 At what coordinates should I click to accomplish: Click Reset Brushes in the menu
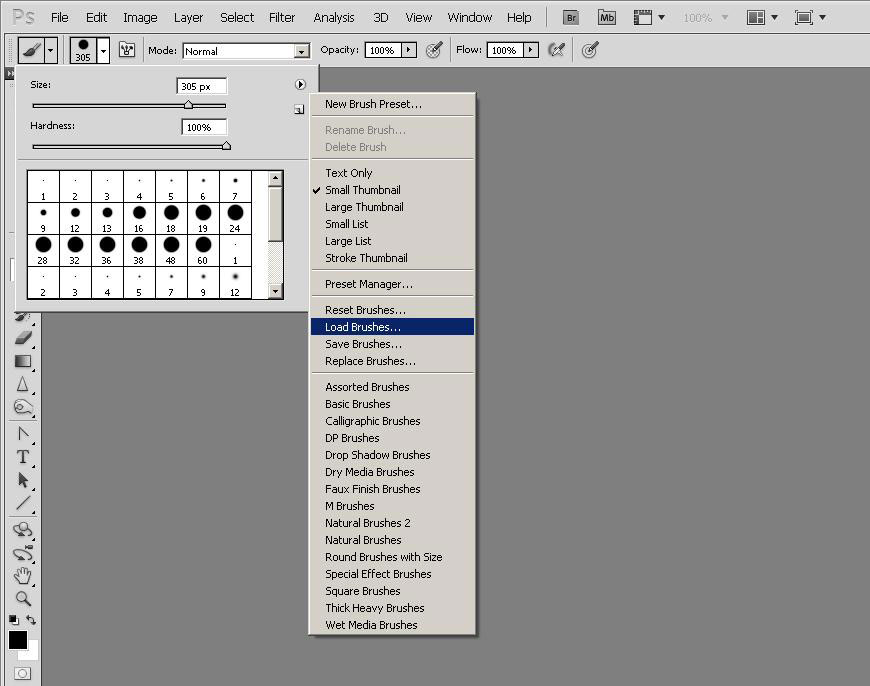tap(365, 310)
